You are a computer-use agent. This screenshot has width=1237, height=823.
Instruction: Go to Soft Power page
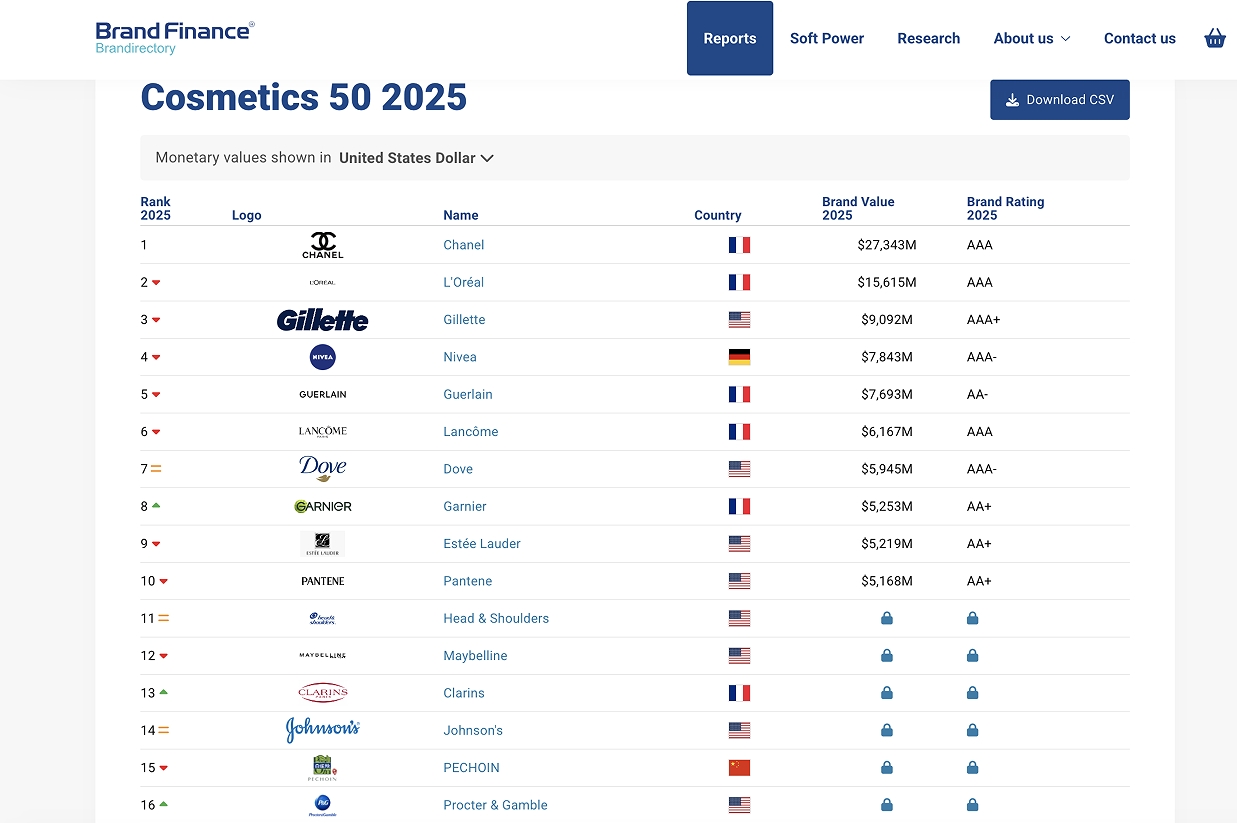click(827, 38)
